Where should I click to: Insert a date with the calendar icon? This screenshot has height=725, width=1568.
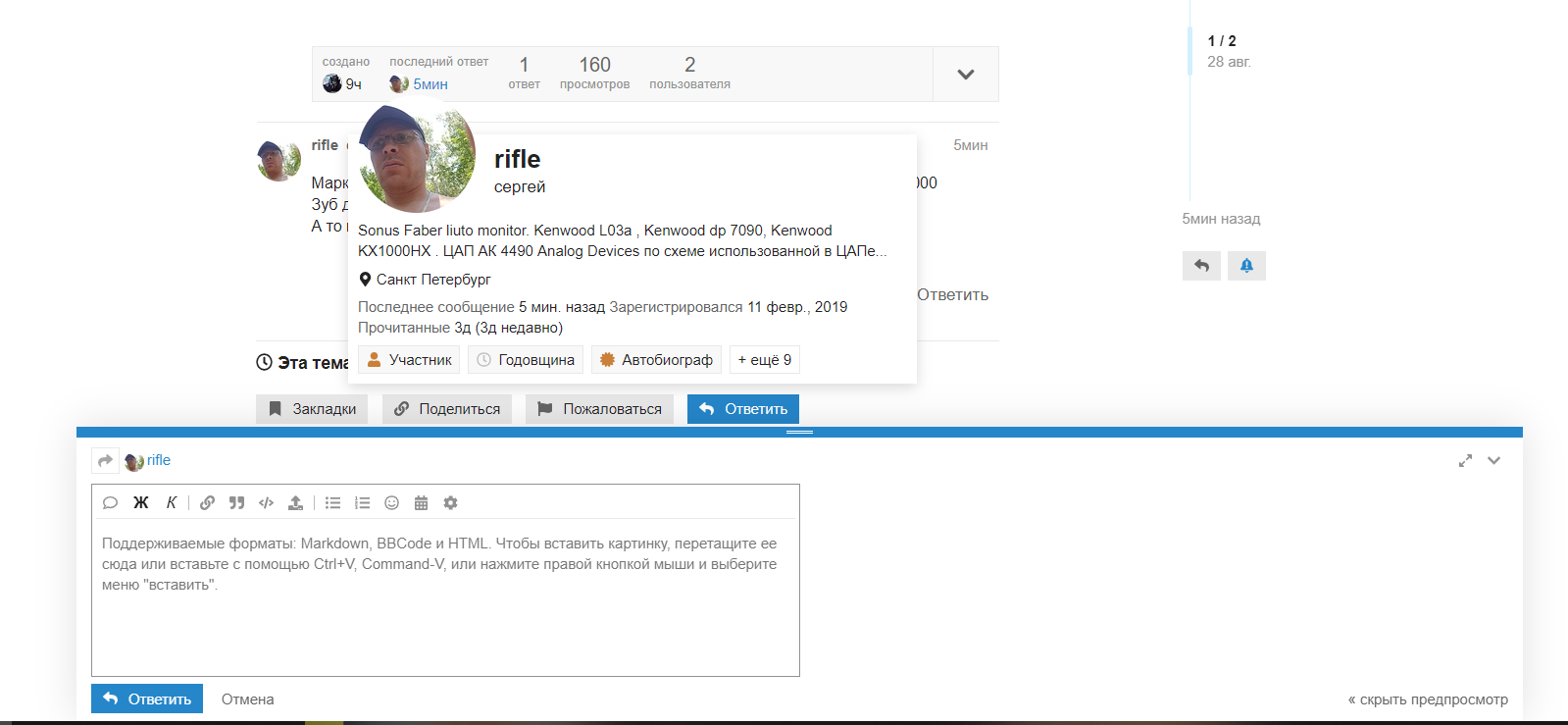tap(421, 502)
